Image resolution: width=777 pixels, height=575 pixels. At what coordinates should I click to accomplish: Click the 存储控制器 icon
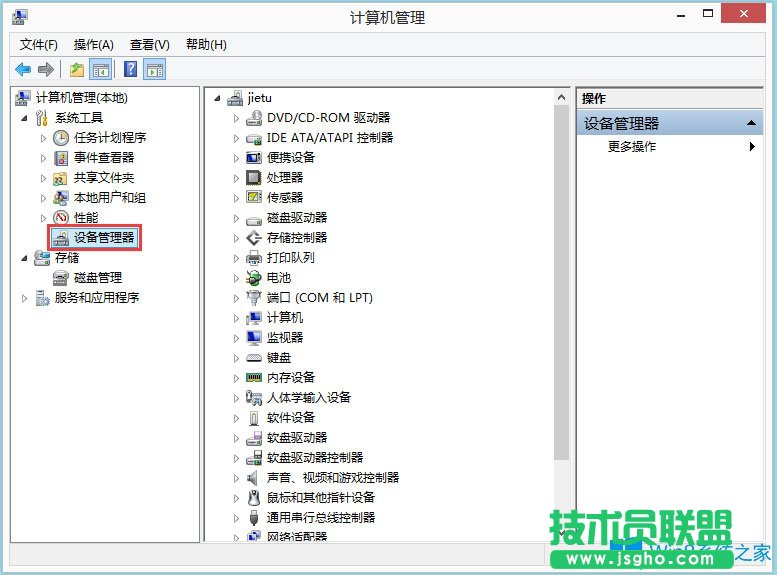click(x=254, y=238)
